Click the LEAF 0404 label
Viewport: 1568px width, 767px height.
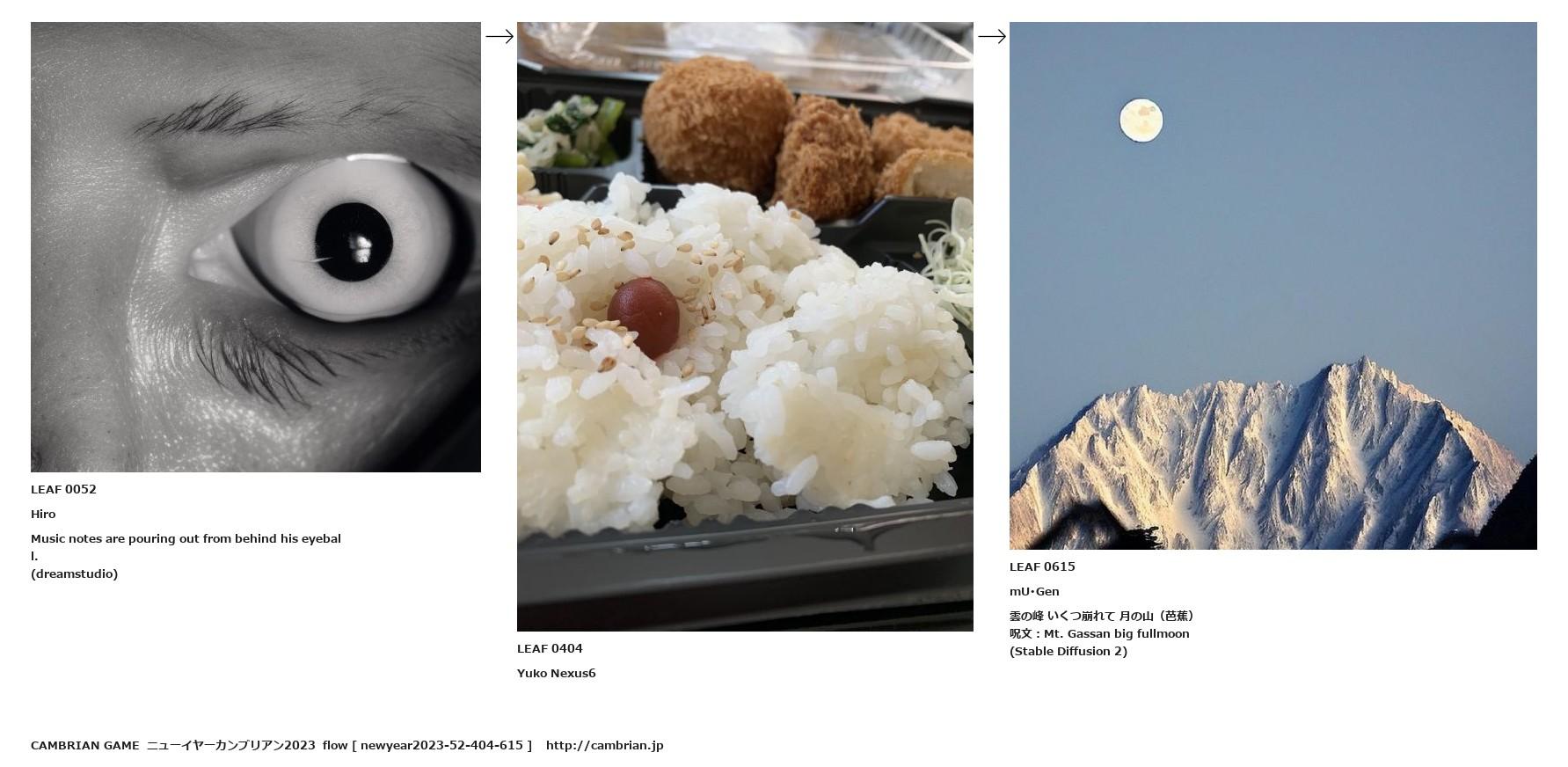pyautogui.click(x=550, y=648)
